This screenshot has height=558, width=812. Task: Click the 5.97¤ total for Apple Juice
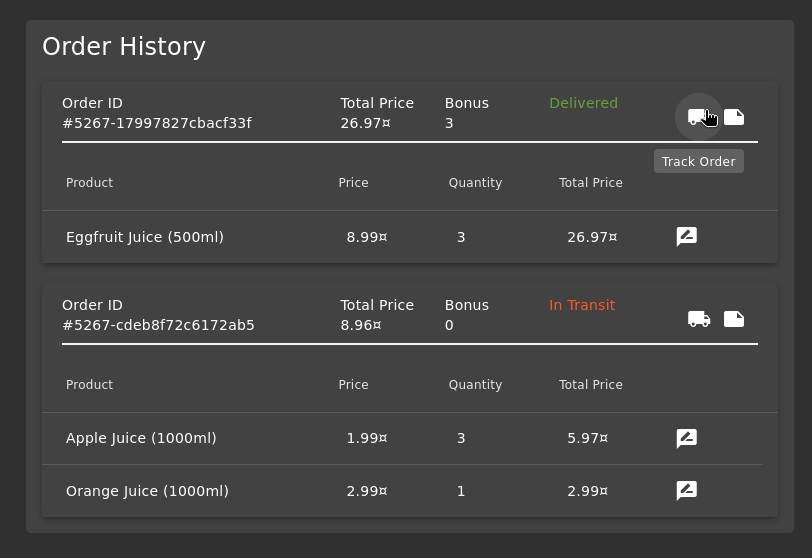tap(587, 438)
